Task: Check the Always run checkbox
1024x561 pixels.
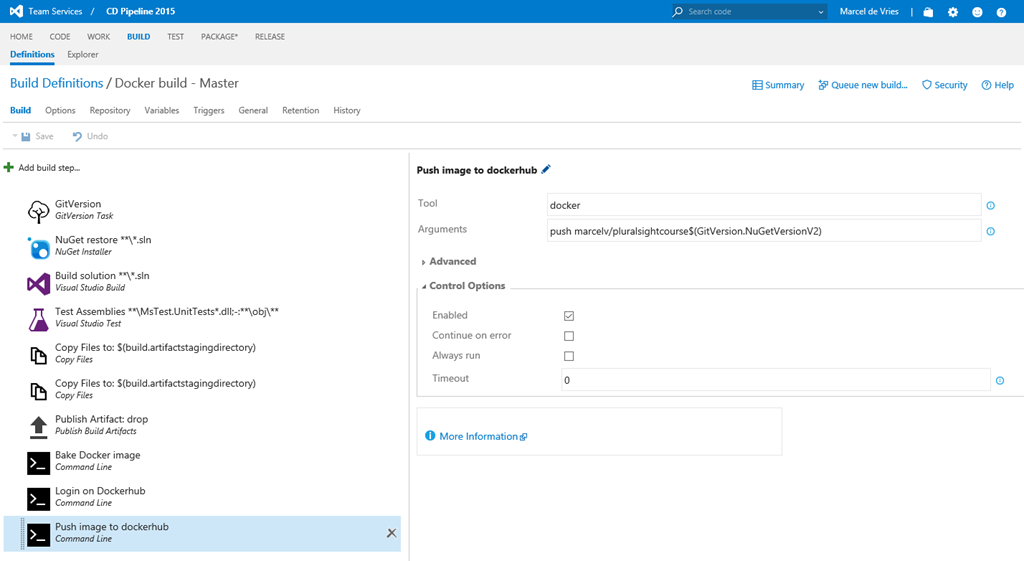Action: pos(569,356)
